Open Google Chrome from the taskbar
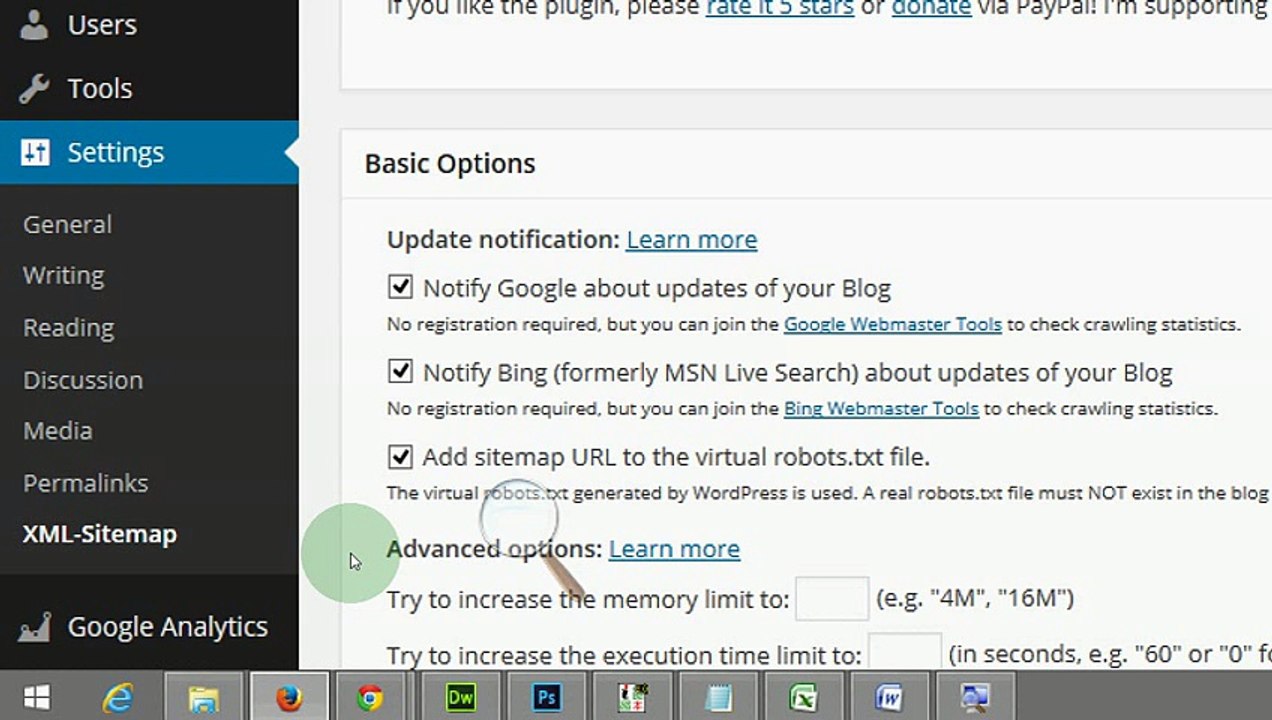This screenshot has width=1272, height=720. 370,697
